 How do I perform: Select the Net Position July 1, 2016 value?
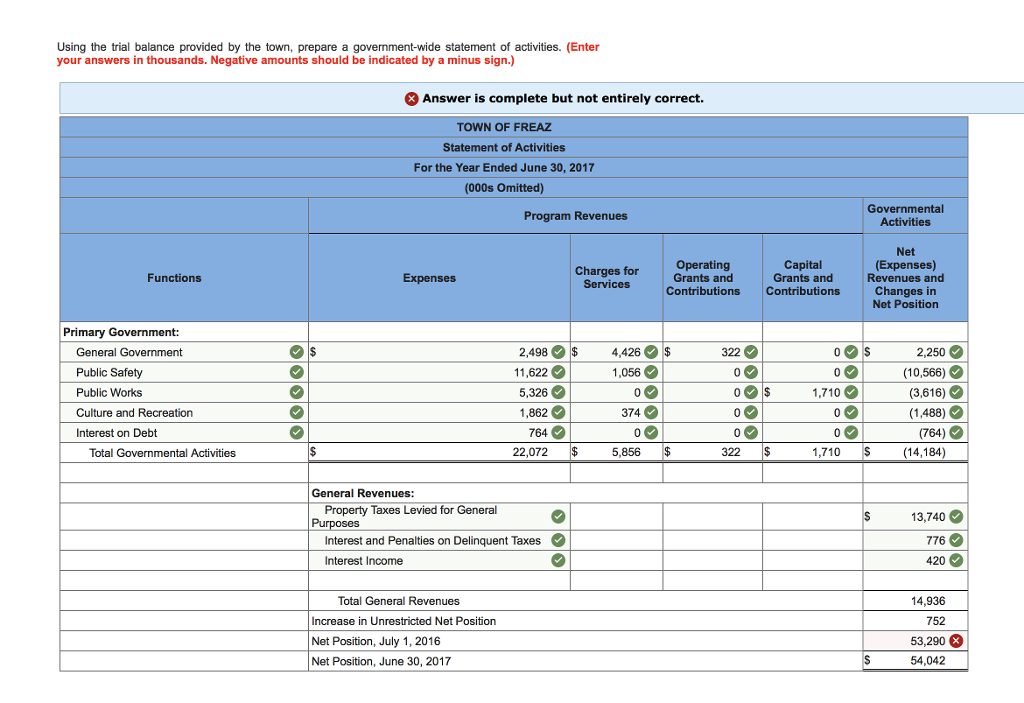click(915, 641)
